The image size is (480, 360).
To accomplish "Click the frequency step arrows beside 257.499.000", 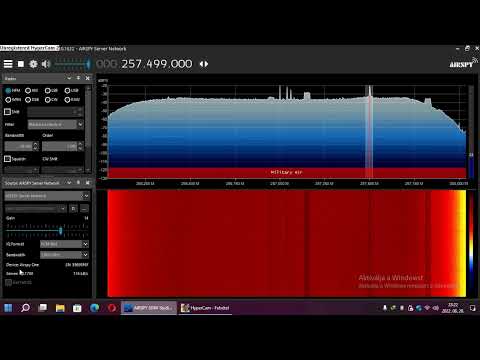I will coord(204,64).
